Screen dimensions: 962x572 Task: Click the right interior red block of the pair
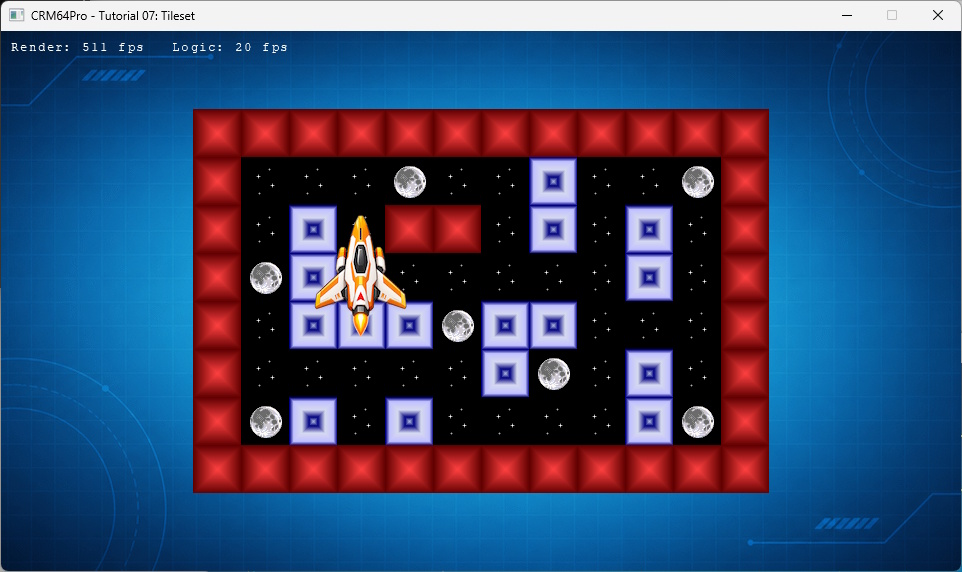(457, 229)
